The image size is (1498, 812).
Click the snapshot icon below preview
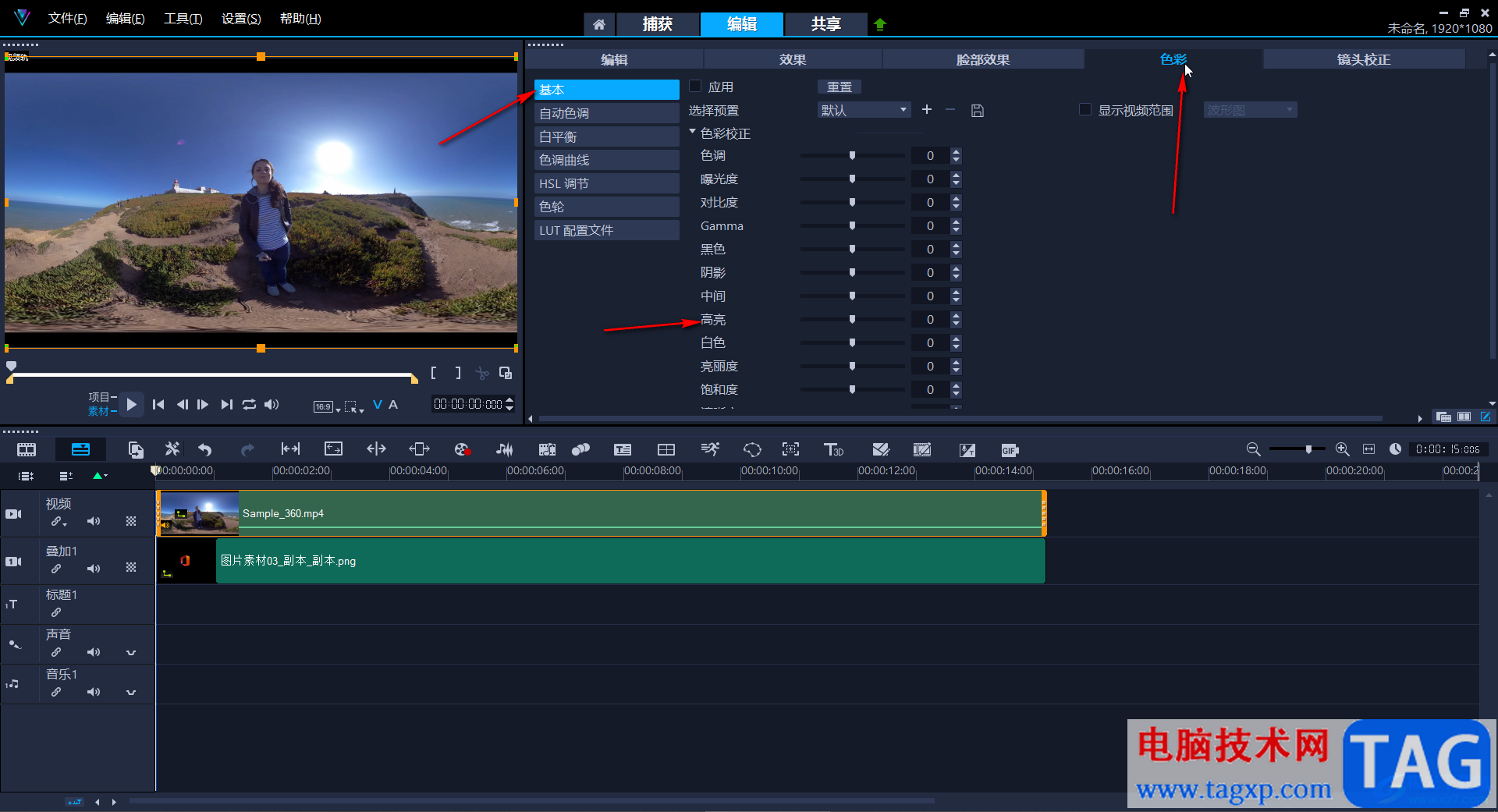click(x=506, y=373)
